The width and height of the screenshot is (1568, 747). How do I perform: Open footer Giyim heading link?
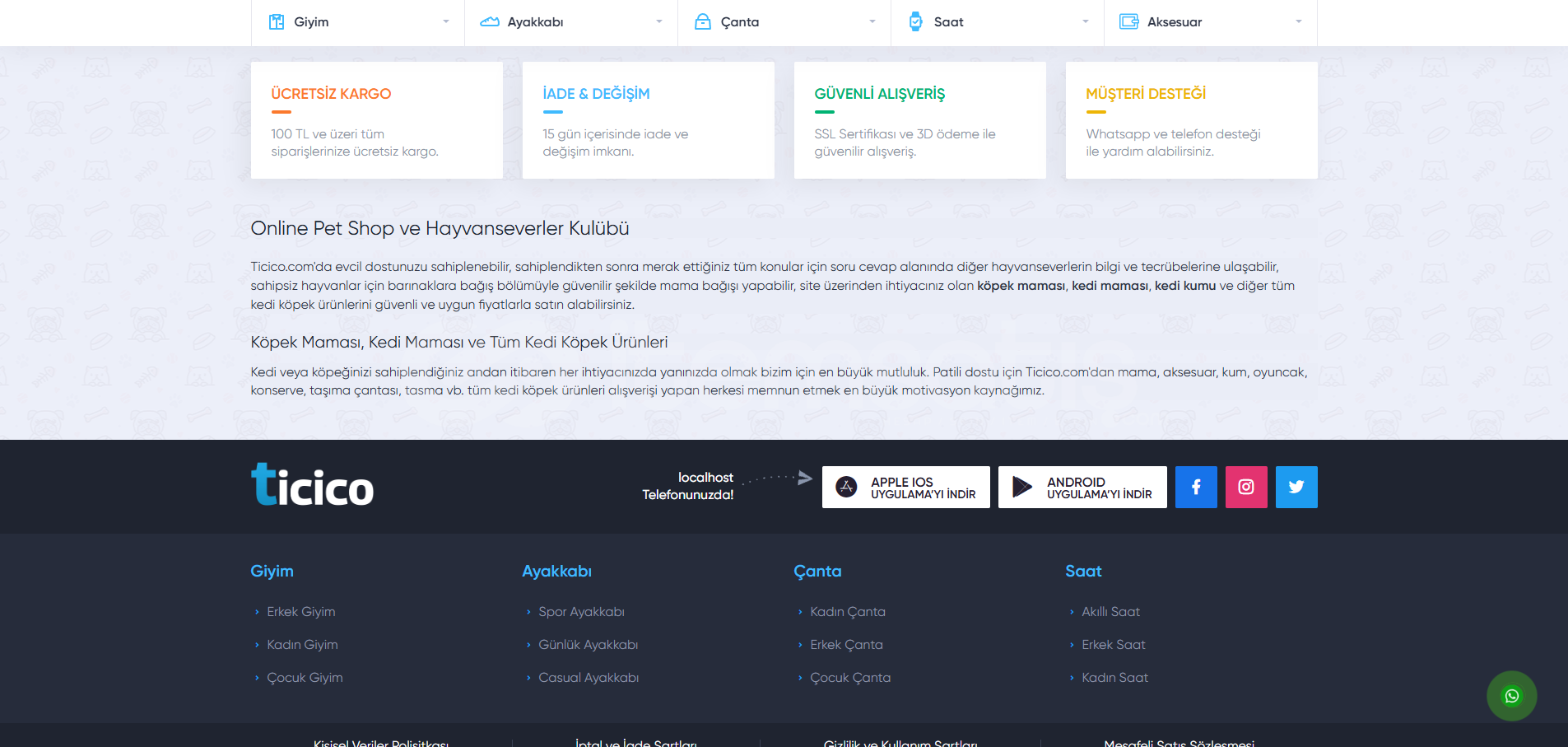(272, 572)
